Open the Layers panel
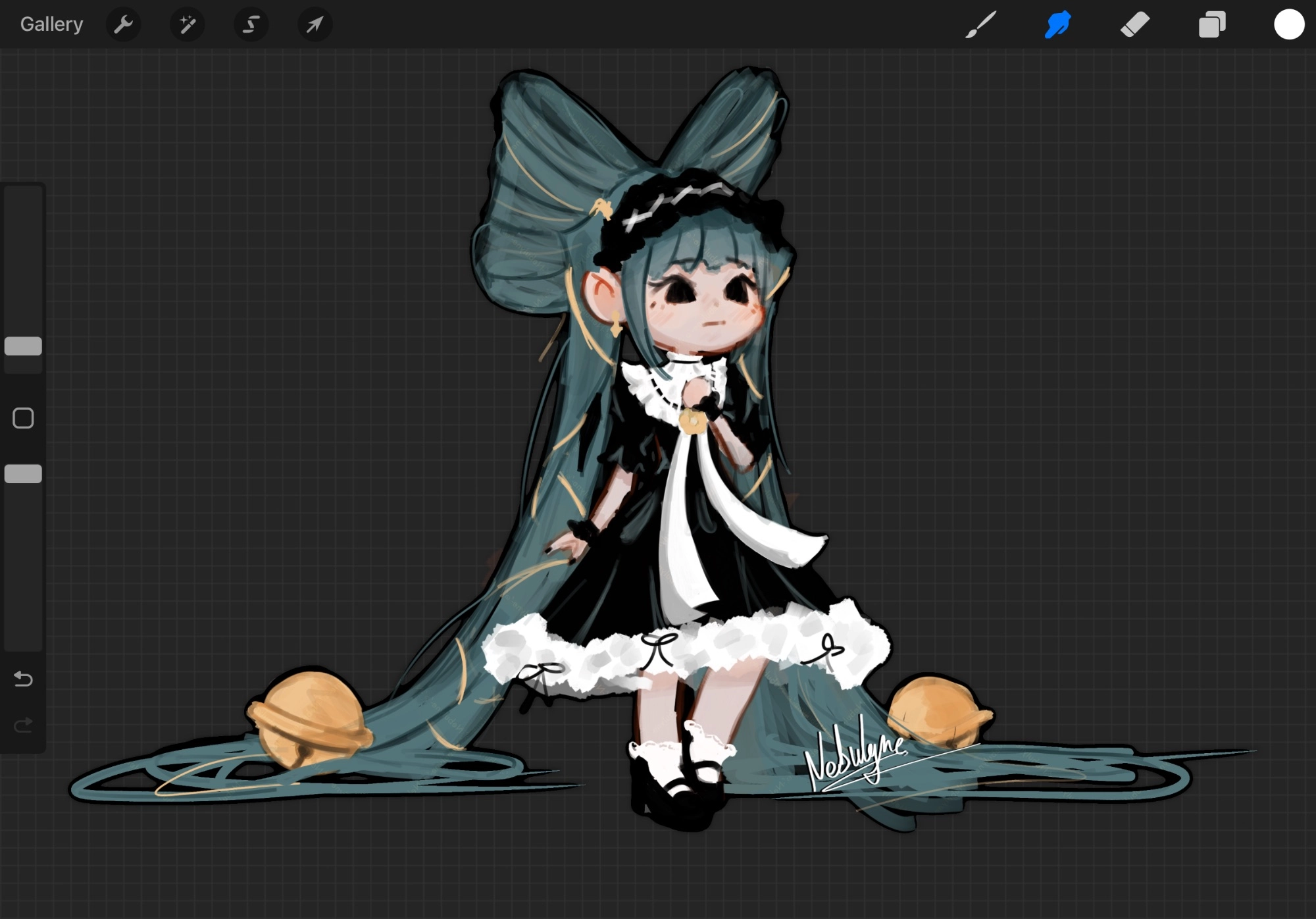 tap(1211, 24)
